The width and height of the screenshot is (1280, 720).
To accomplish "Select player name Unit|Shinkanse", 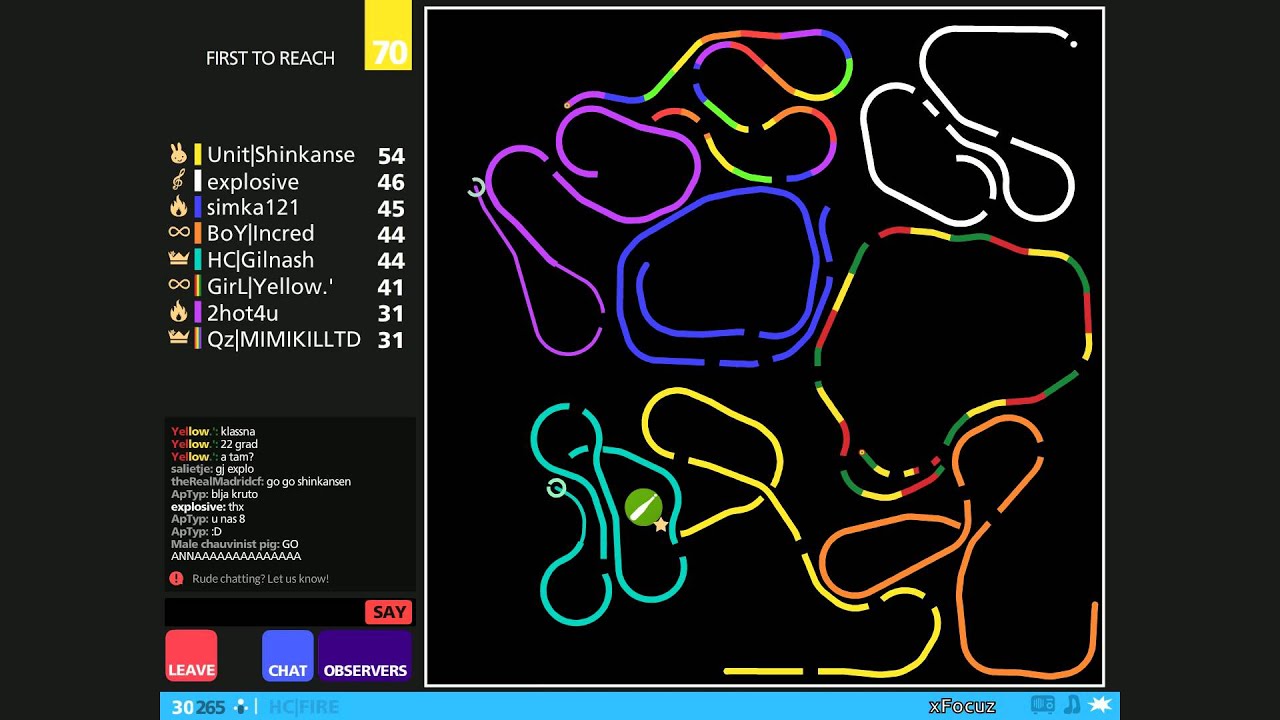I will point(281,155).
